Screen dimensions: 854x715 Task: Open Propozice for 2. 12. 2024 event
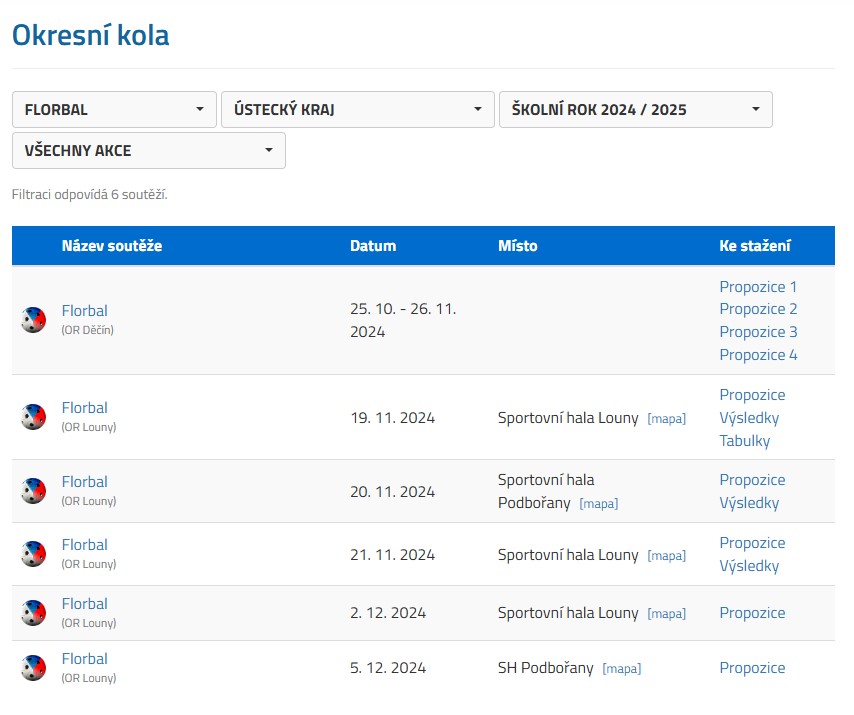(x=752, y=613)
